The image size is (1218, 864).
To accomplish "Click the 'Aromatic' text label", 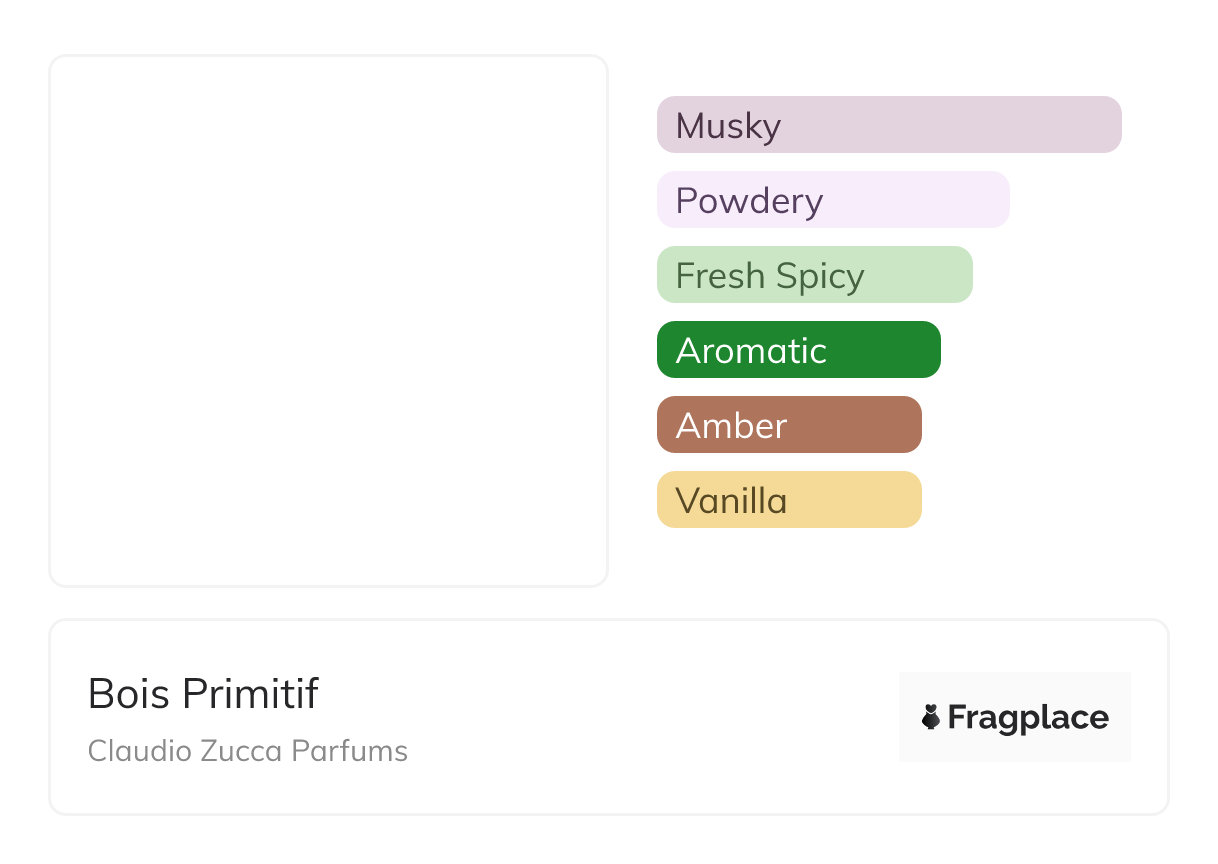I will tap(751, 351).
